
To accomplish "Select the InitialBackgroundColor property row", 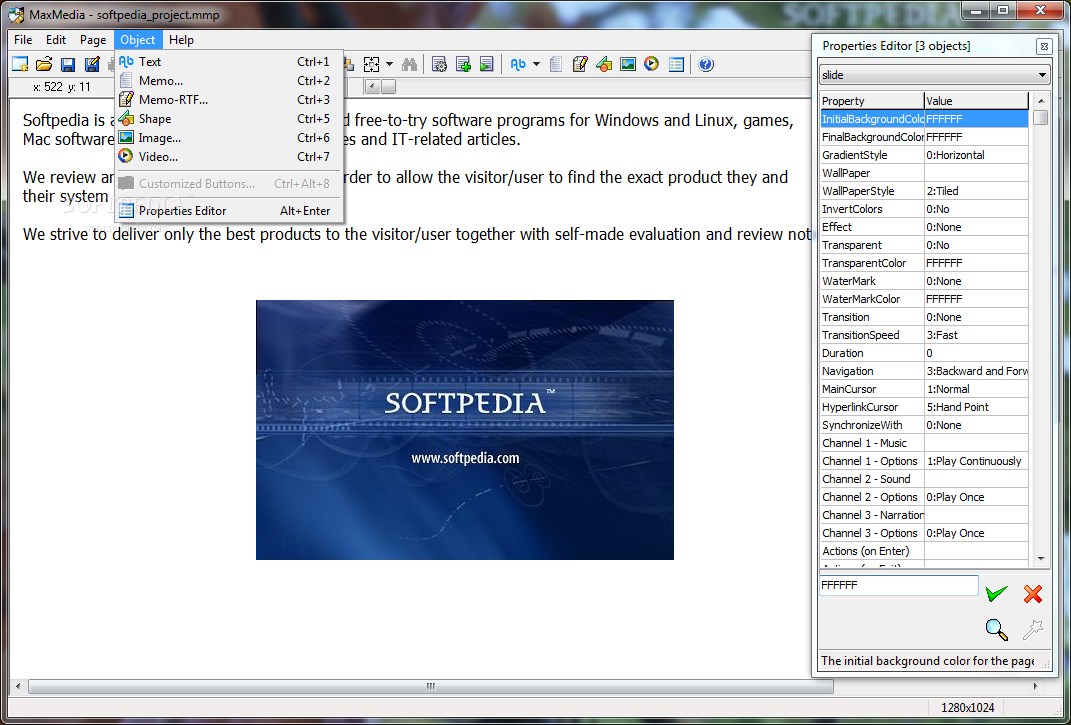I will click(x=924, y=119).
